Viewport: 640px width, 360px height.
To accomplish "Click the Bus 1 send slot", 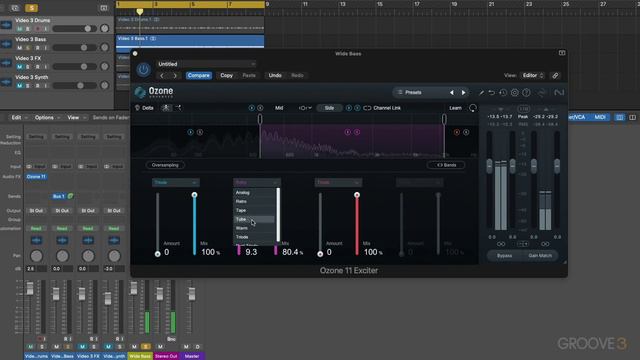I will point(59,196).
